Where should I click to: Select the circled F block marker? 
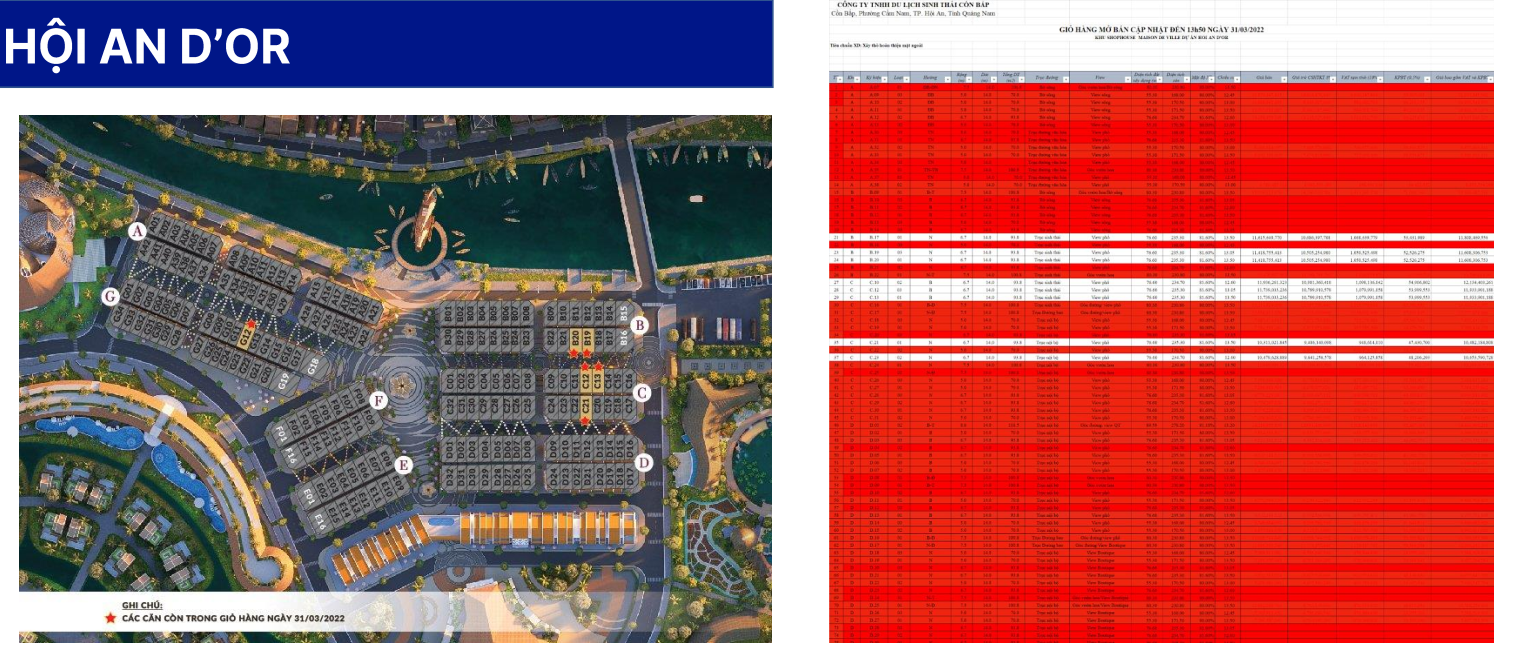click(x=378, y=401)
